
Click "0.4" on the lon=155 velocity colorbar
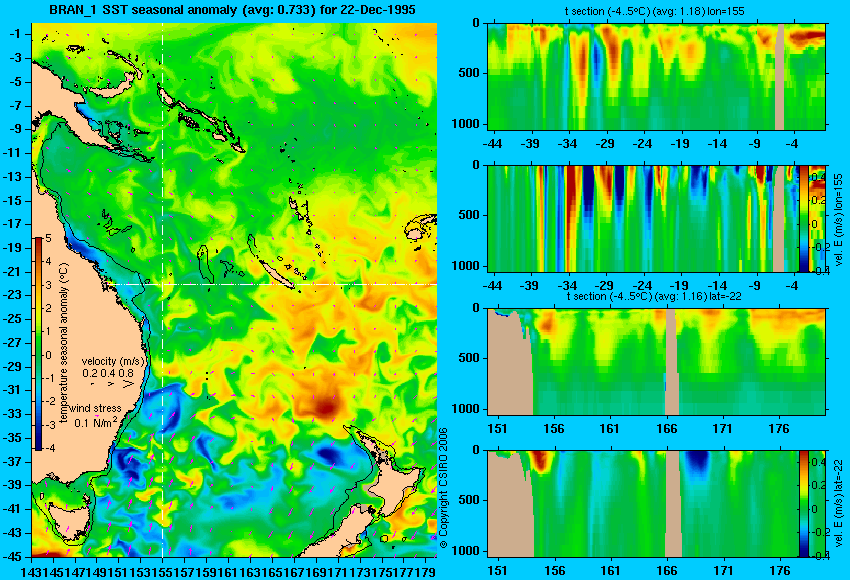tap(818, 177)
